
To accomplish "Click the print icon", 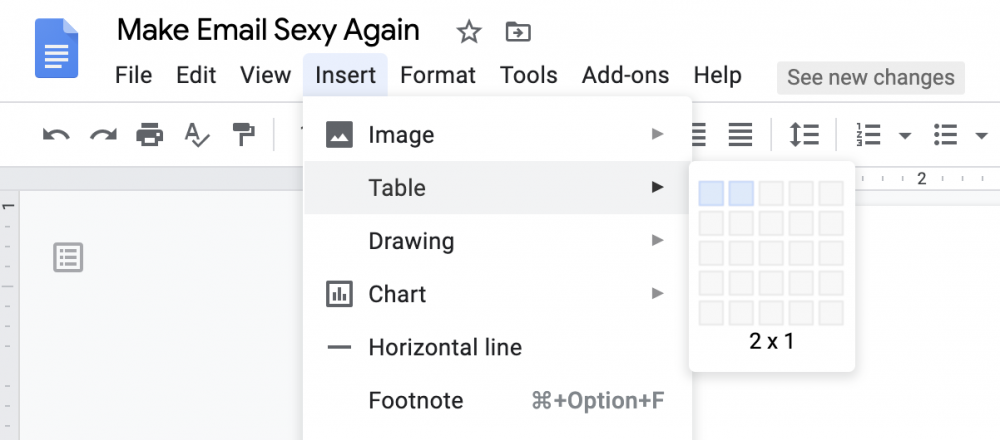I will coord(149,134).
